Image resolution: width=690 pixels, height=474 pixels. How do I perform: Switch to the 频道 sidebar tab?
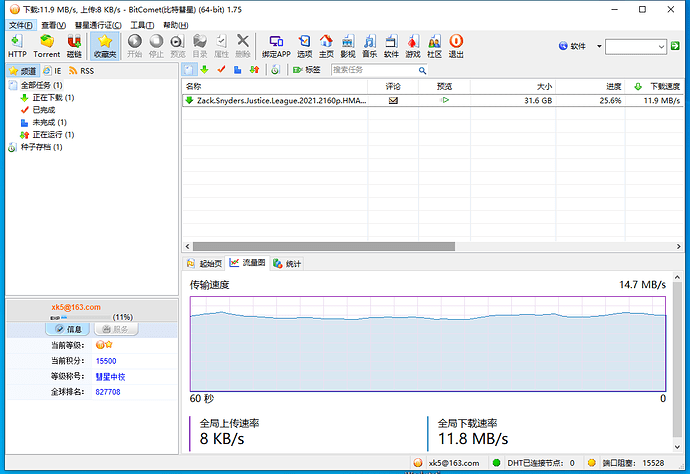coord(23,71)
